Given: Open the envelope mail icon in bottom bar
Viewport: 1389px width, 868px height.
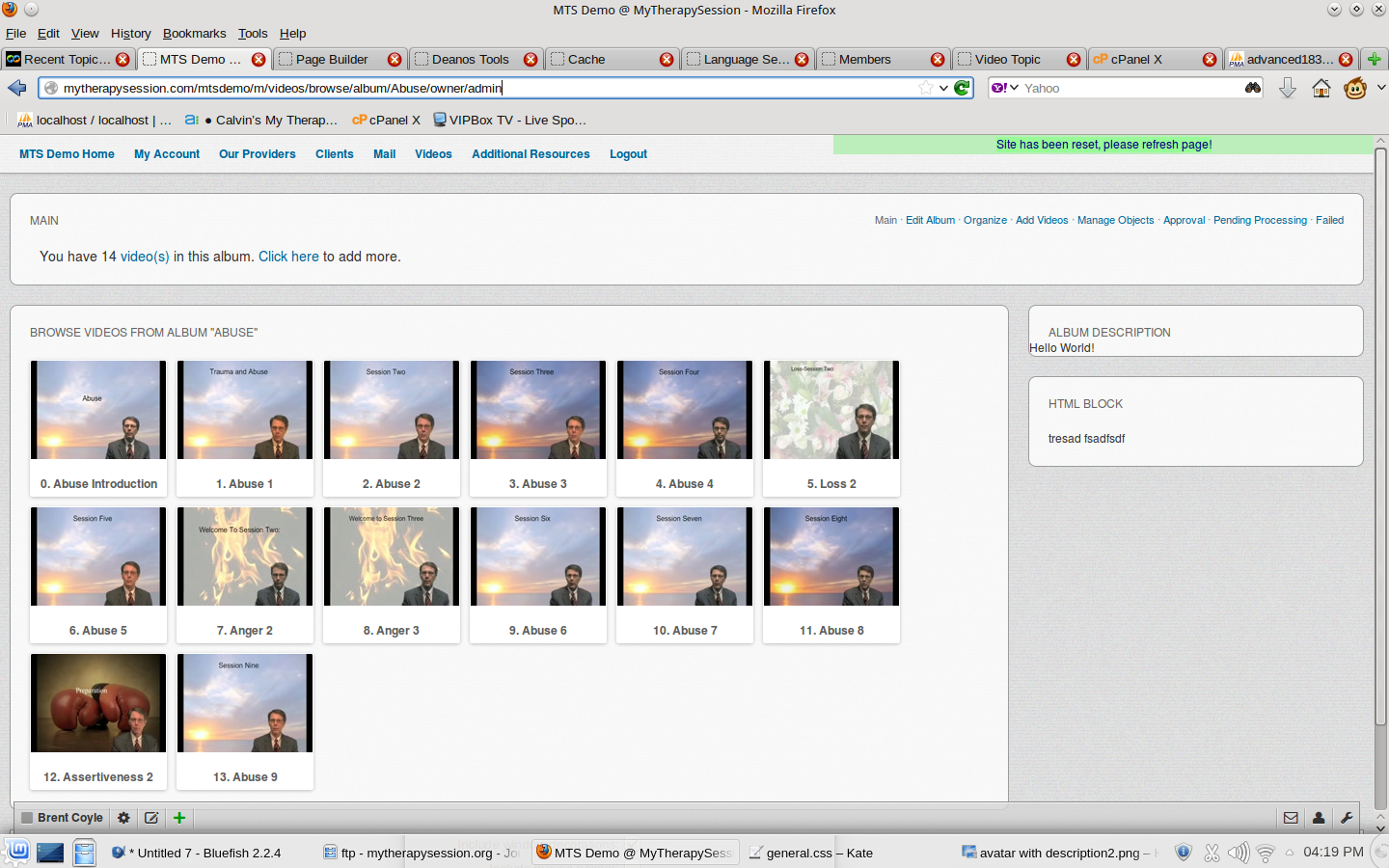Looking at the screenshot, I should 1291,818.
